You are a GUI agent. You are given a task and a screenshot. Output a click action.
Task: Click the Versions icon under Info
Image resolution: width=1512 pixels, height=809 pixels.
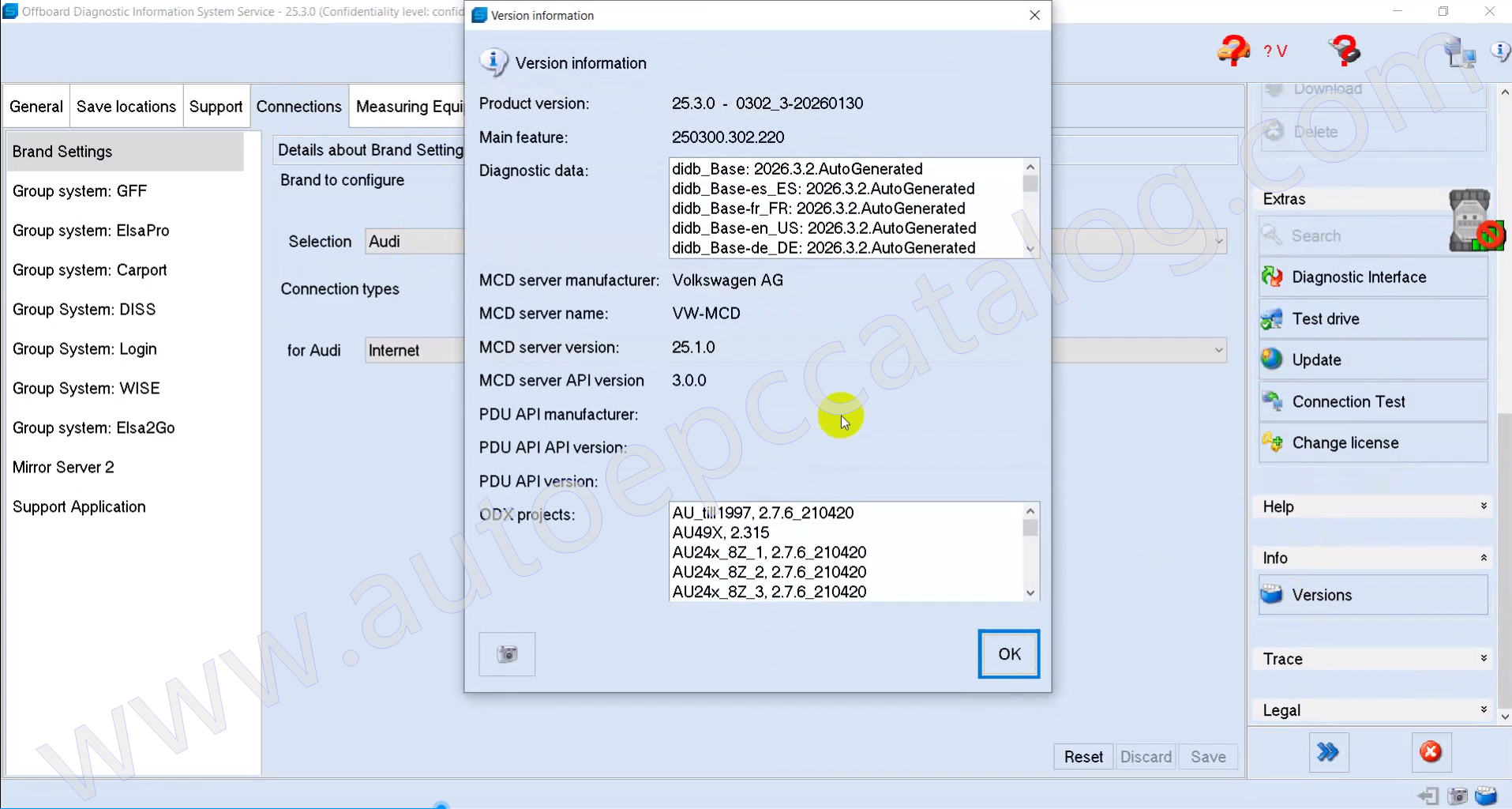coord(1272,595)
